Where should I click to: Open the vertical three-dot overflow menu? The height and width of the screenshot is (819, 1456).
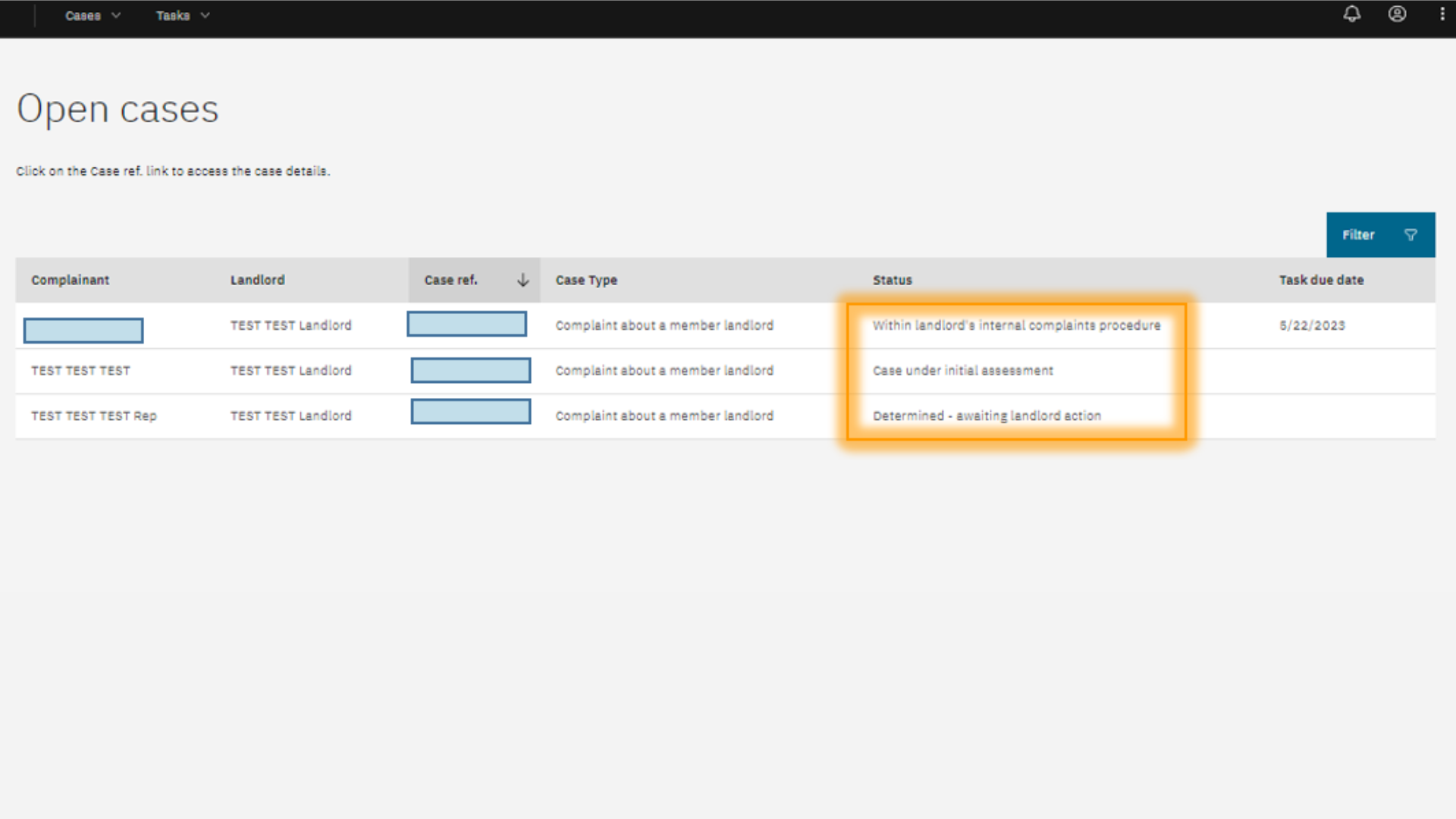1442,14
